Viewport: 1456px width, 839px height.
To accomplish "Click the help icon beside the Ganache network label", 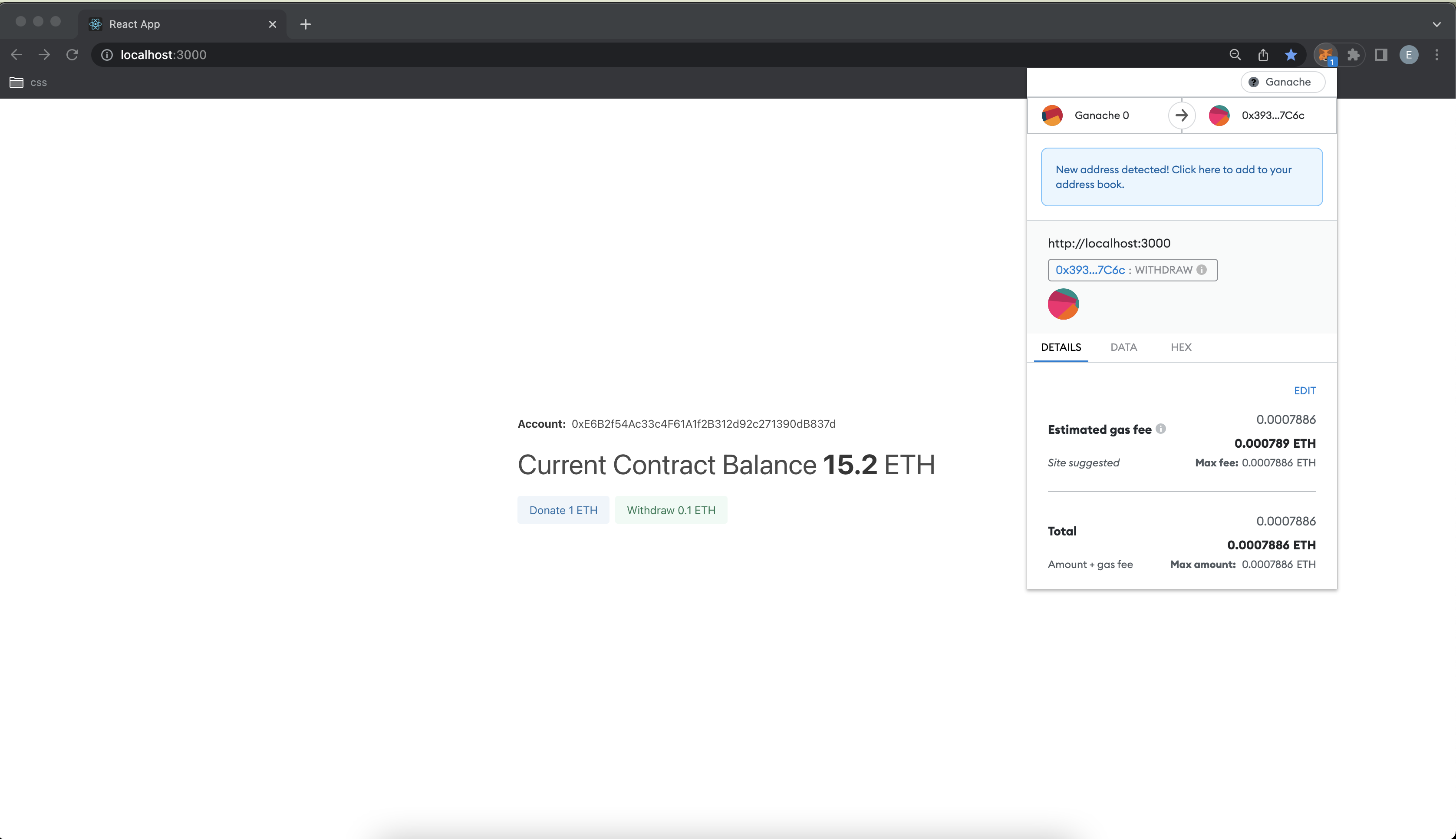I will tap(1254, 82).
